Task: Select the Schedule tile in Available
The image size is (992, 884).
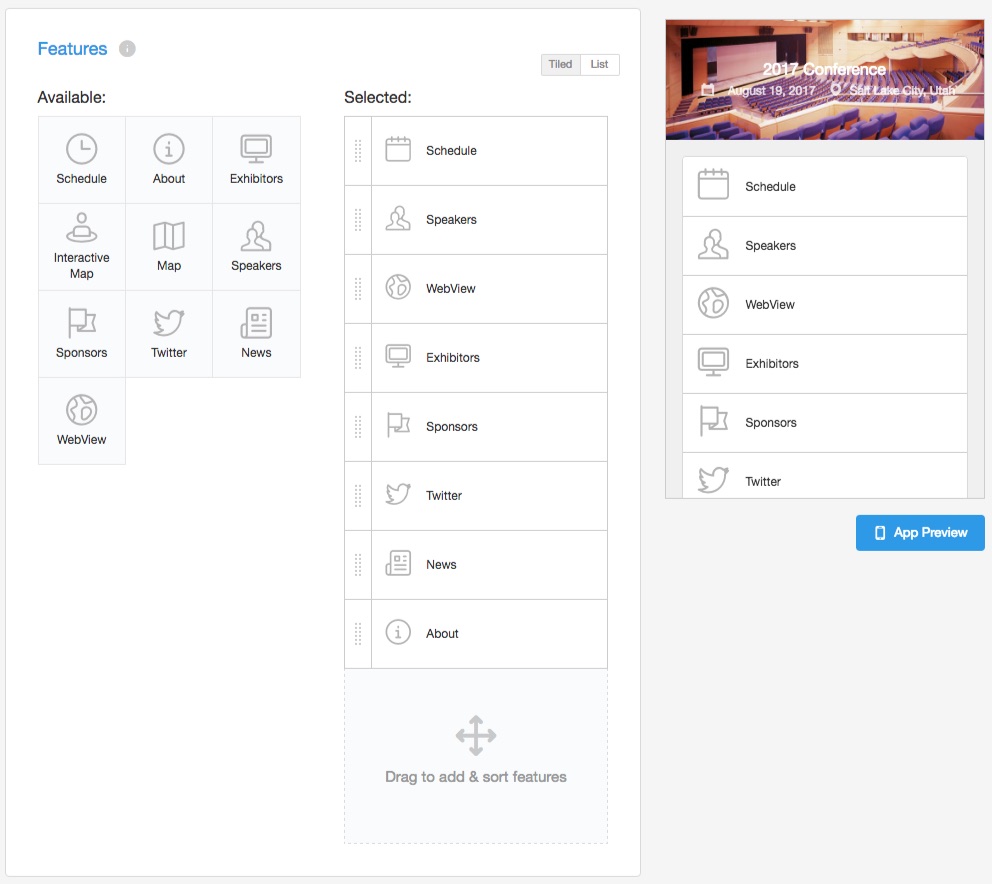Action: pyautogui.click(x=82, y=160)
